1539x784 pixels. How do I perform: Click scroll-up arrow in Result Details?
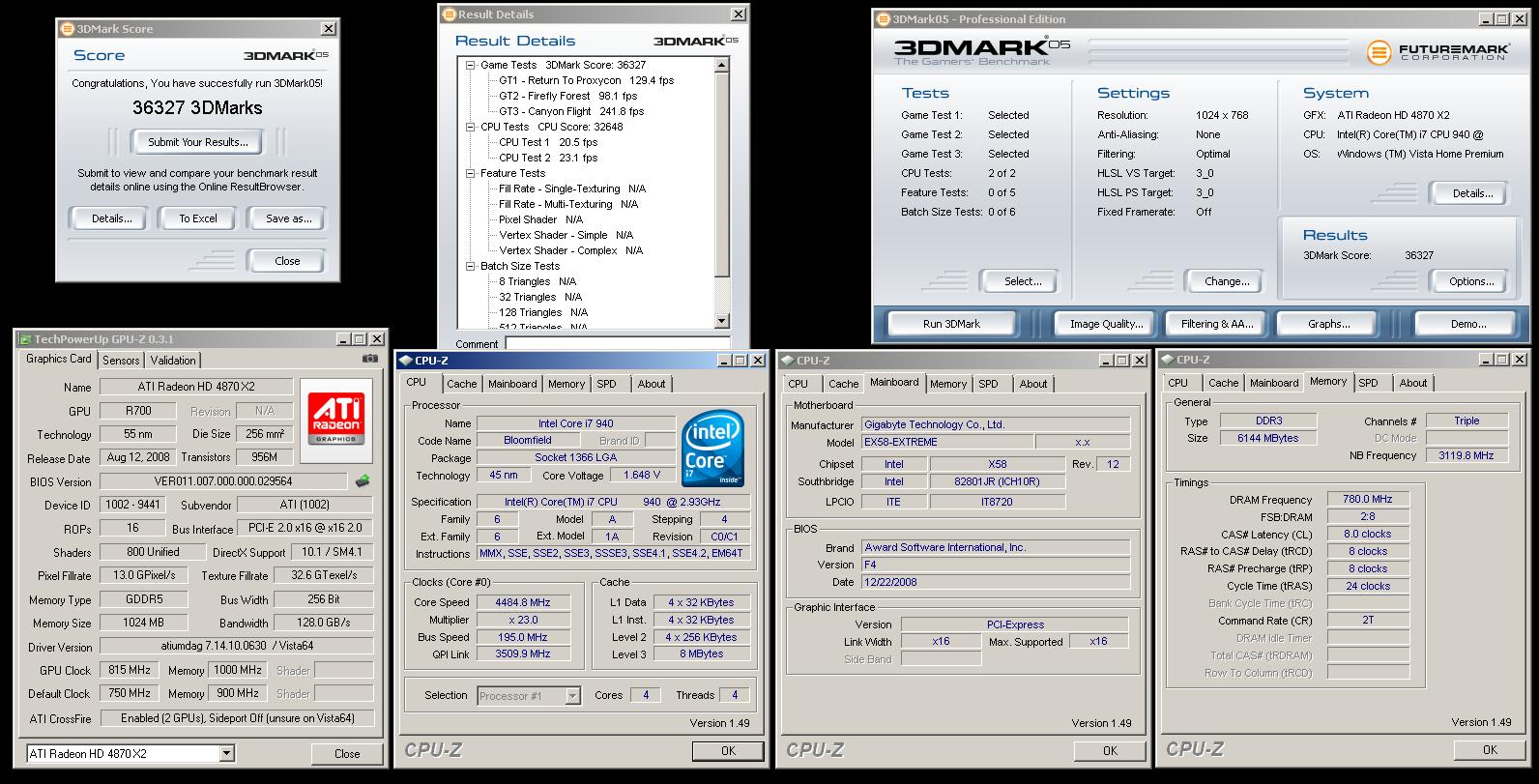click(721, 65)
